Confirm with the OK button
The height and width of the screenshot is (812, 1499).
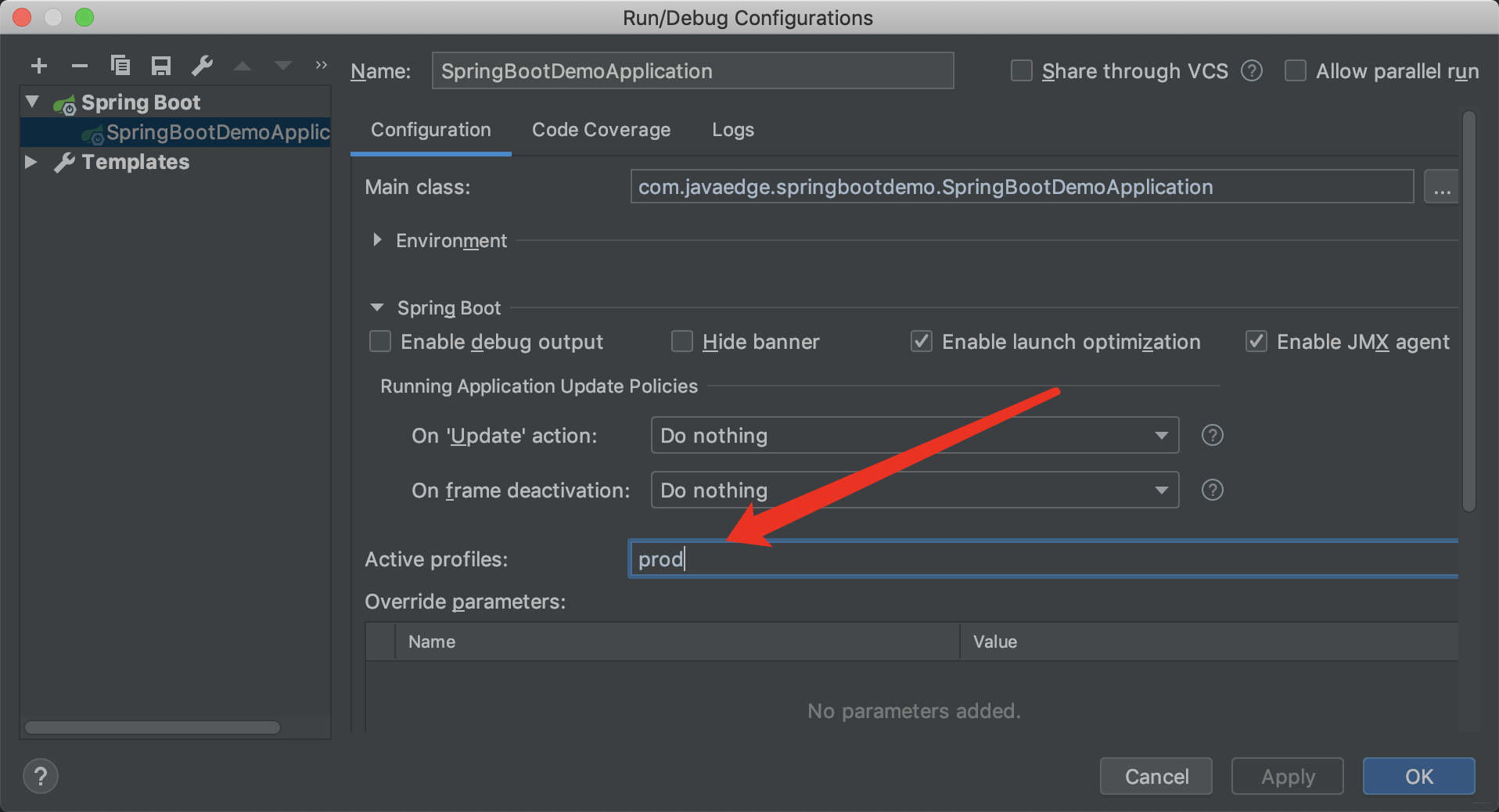[1419, 776]
